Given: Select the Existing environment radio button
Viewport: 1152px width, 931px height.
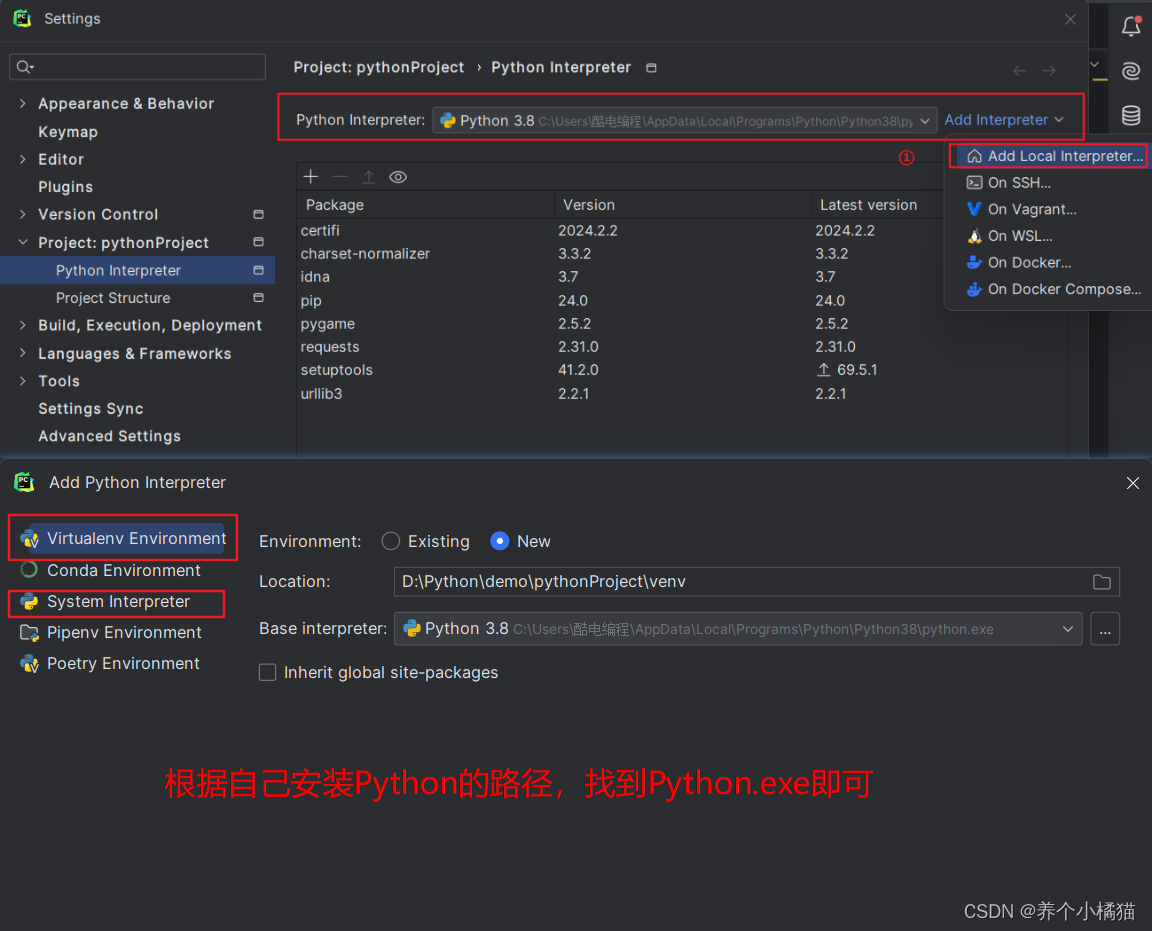Looking at the screenshot, I should (391, 542).
